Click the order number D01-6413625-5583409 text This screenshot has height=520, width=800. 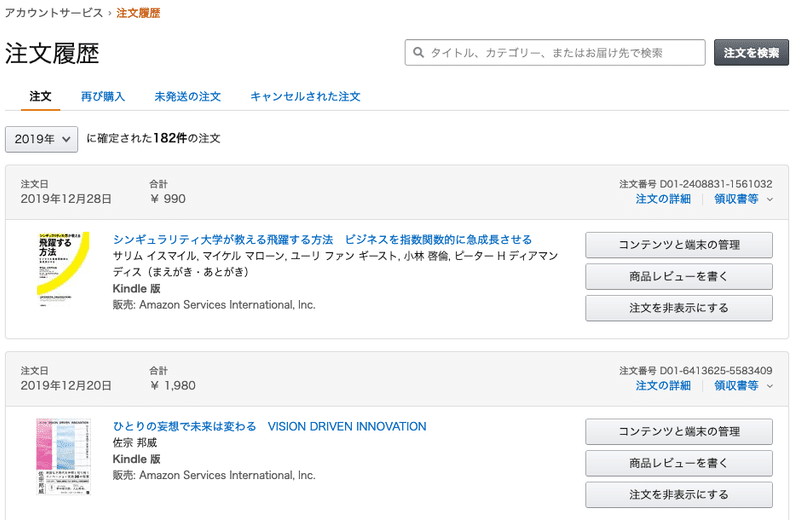click(716, 370)
